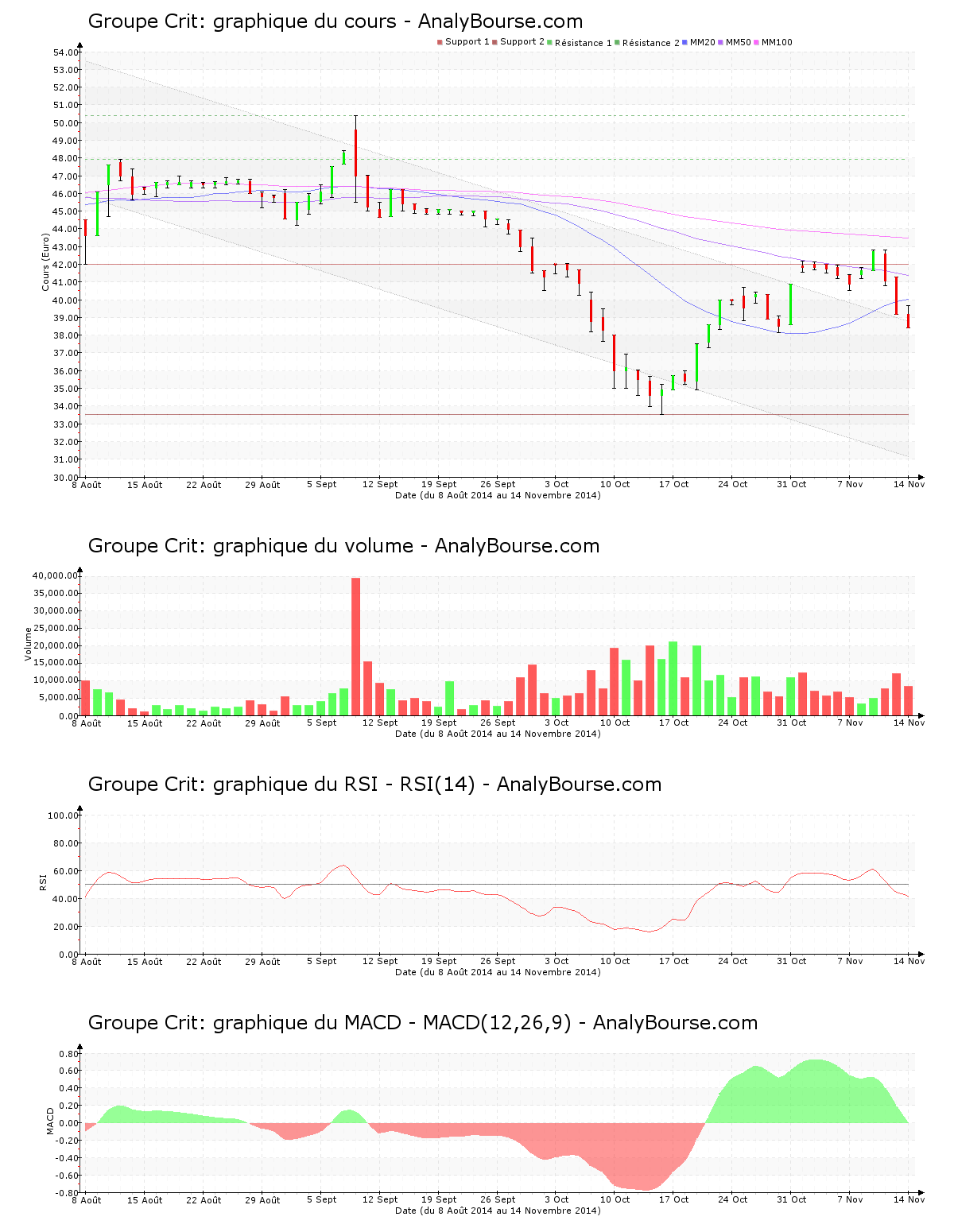Click the date range caption under the volume chart

[x=498, y=734]
